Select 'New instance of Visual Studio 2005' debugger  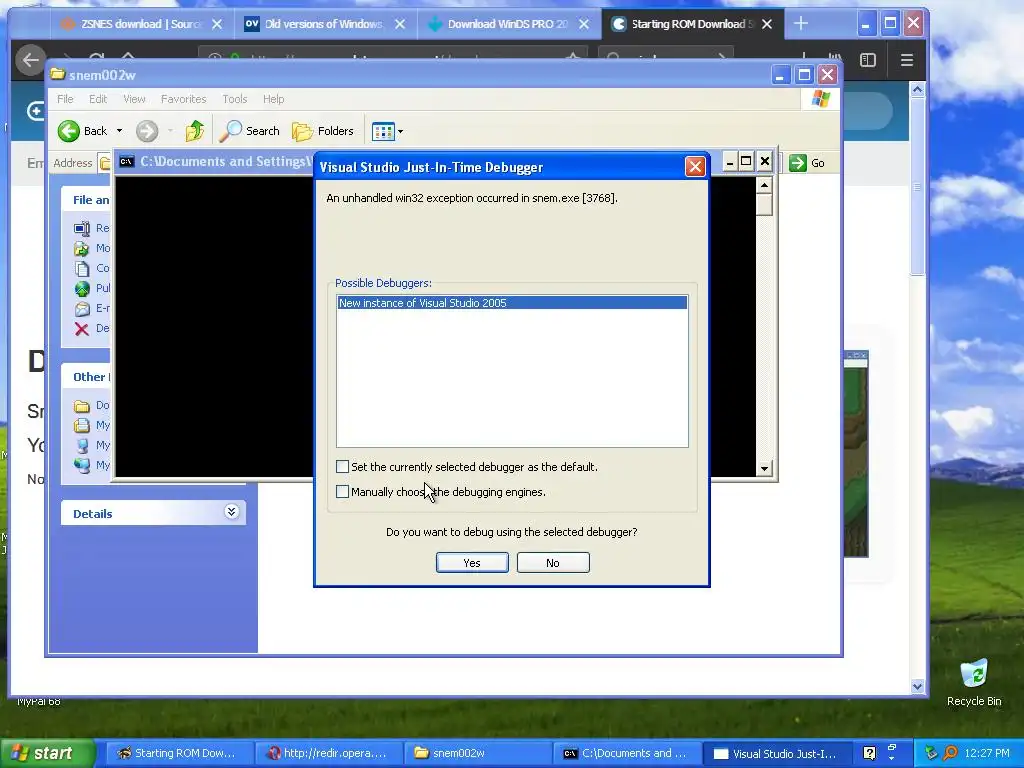tap(512, 303)
